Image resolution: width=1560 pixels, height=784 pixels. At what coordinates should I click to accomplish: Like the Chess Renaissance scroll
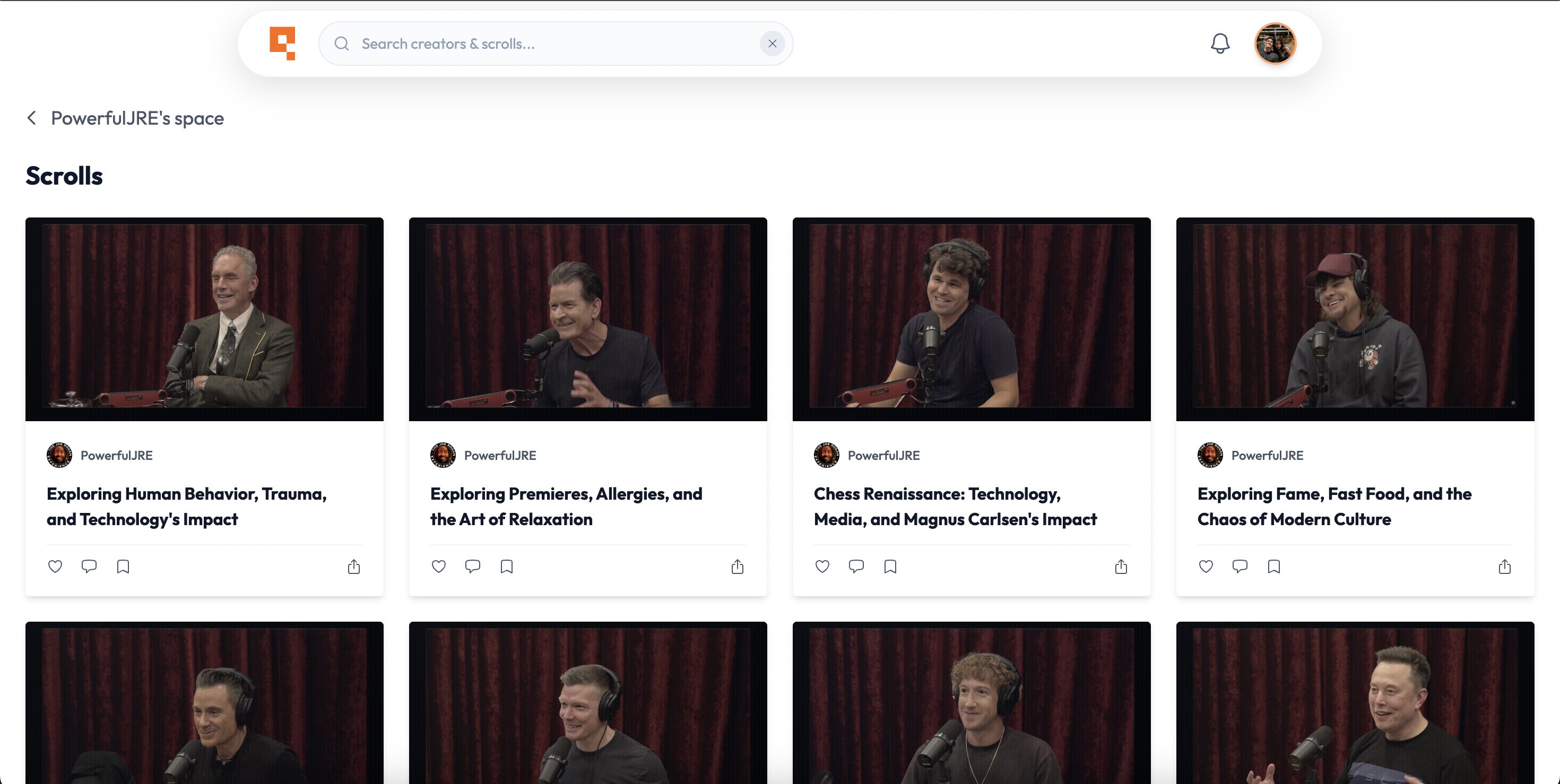point(822,567)
